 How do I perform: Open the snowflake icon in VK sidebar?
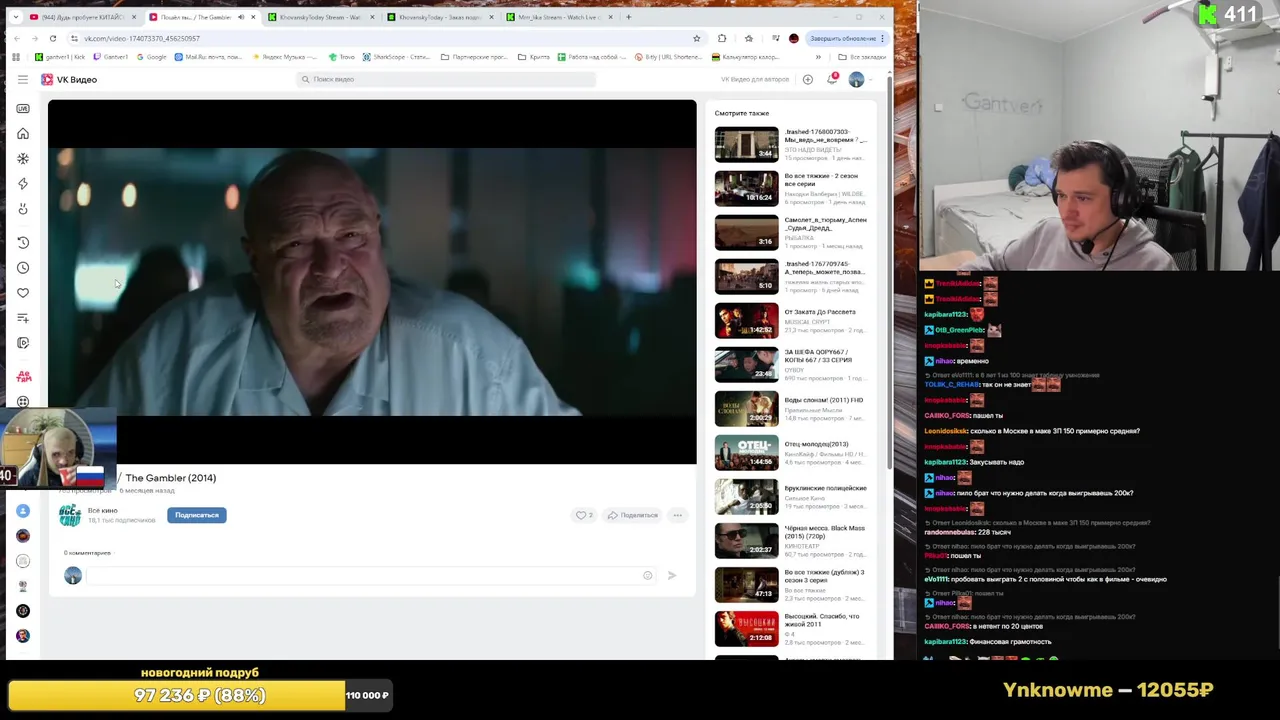click(x=23, y=159)
